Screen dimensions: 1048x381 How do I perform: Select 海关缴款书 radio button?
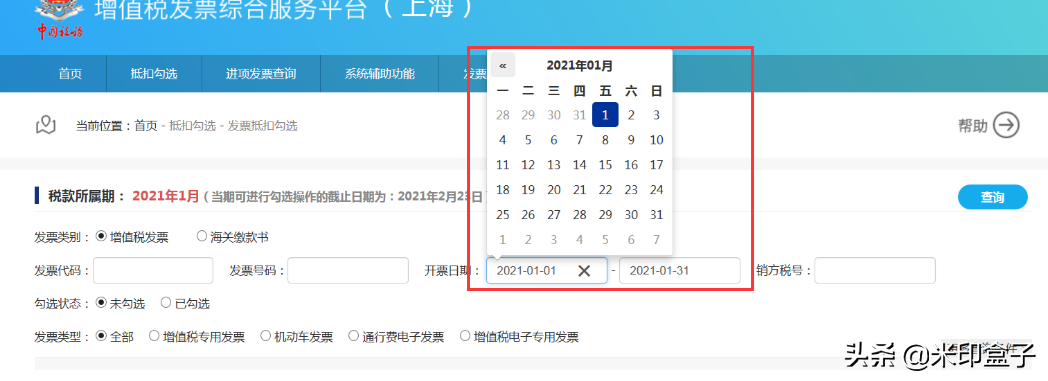point(202,237)
